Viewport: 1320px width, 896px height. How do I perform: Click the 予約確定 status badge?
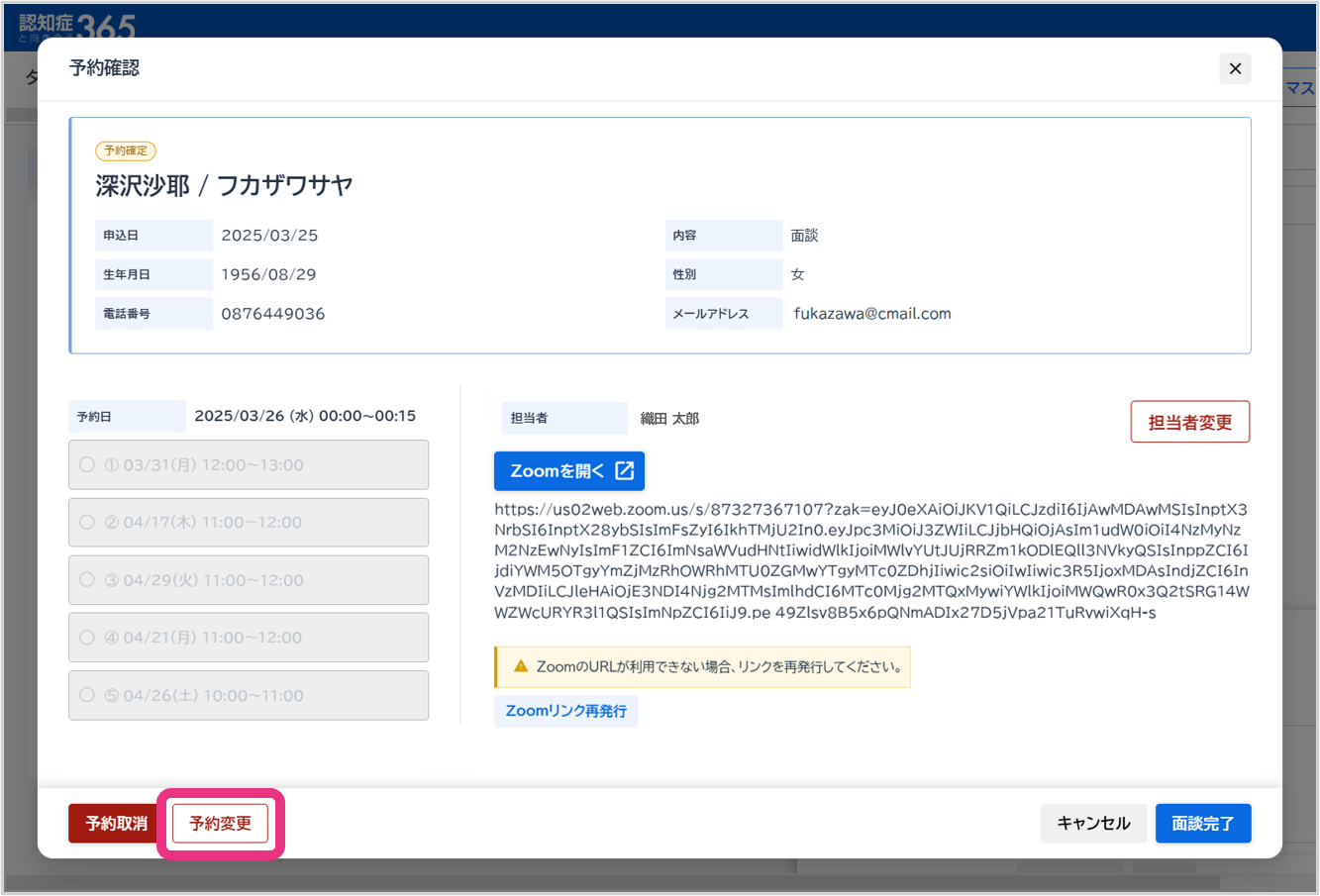(x=126, y=150)
